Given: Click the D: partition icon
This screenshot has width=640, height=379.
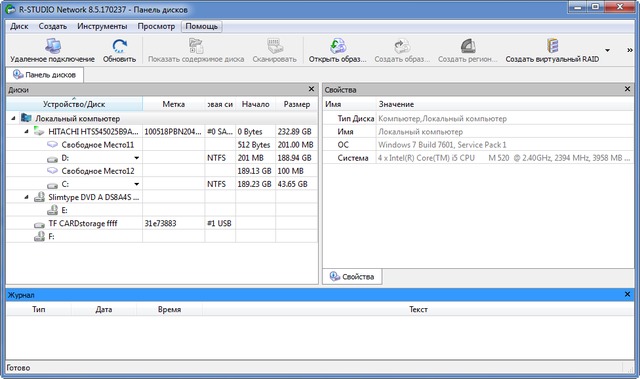Looking at the screenshot, I should click(x=52, y=158).
